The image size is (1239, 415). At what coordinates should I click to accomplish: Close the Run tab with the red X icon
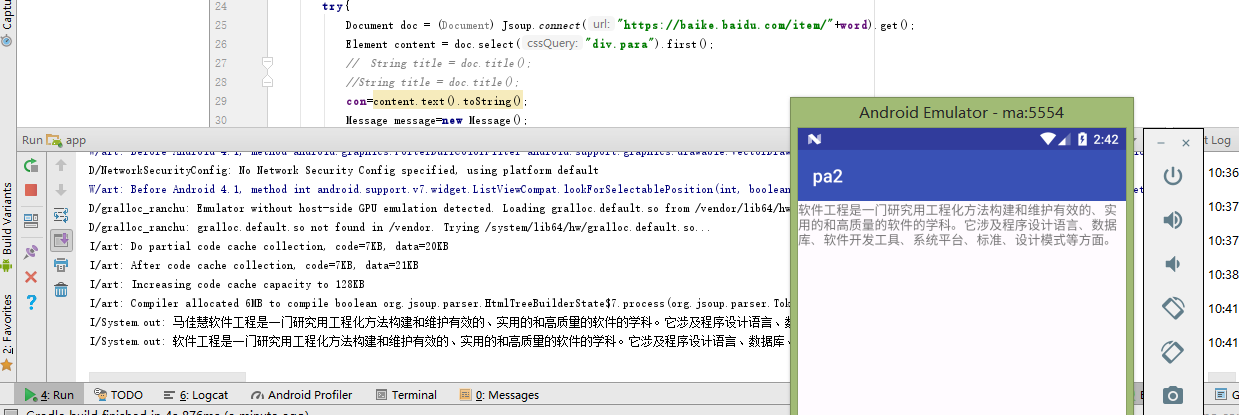click(x=31, y=276)
